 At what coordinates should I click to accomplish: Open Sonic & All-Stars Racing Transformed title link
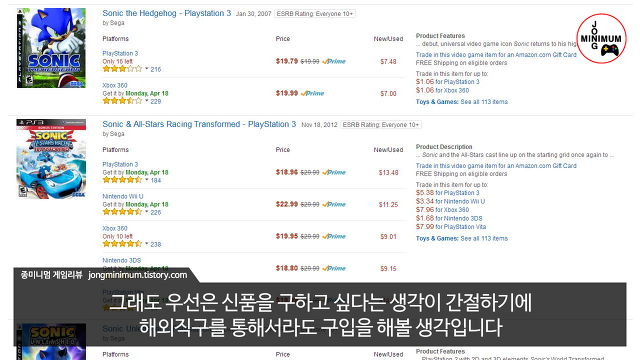[x=199, y=124]
